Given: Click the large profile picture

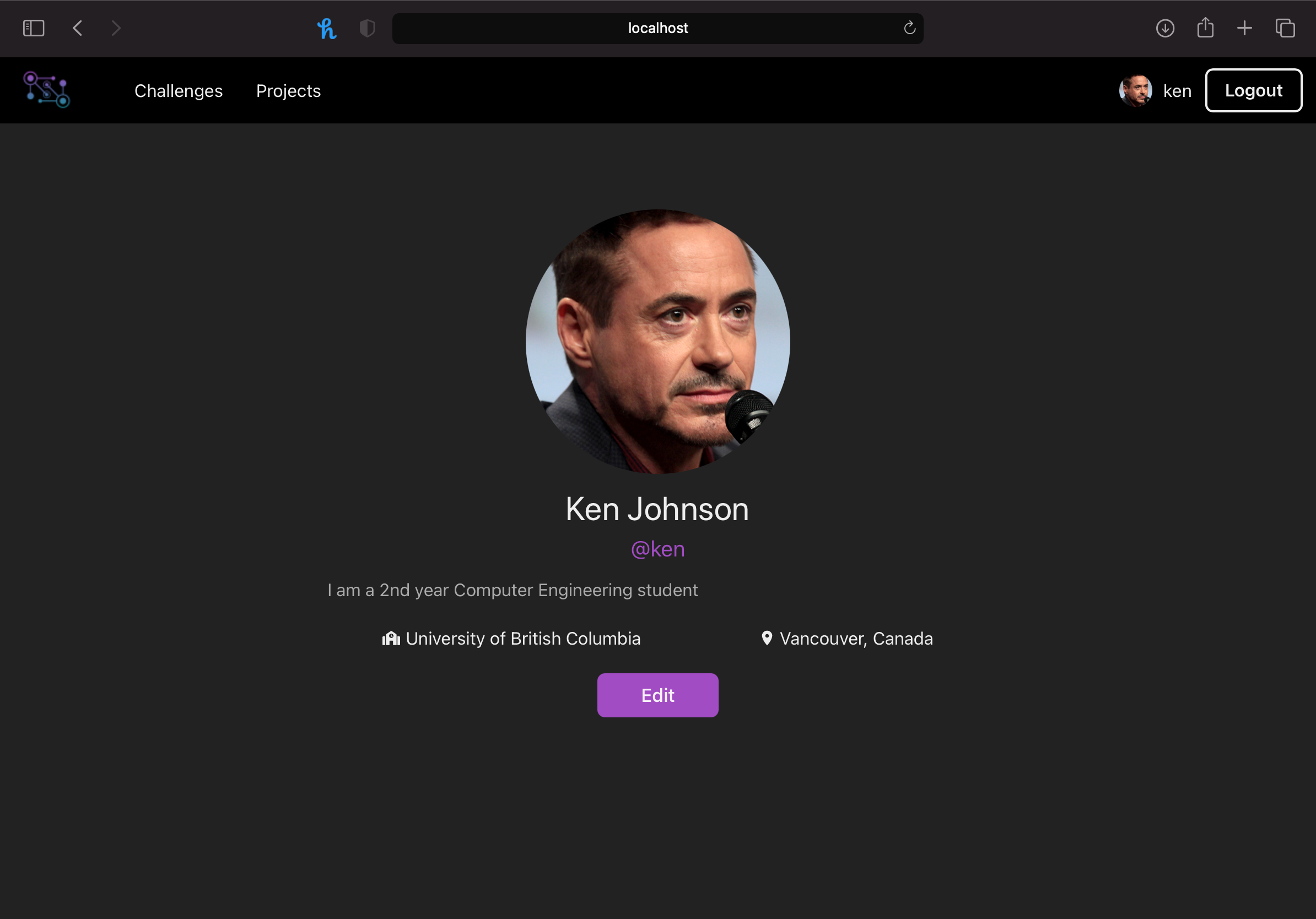Looking at the screenshot, I should pyautogui.click(x=657, y=342).
